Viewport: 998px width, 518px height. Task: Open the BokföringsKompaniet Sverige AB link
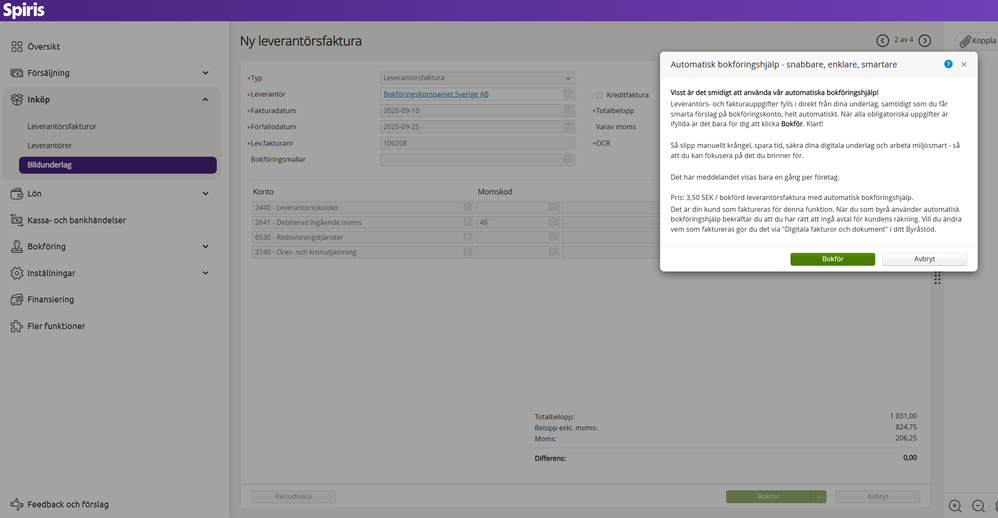pos(436,94)
